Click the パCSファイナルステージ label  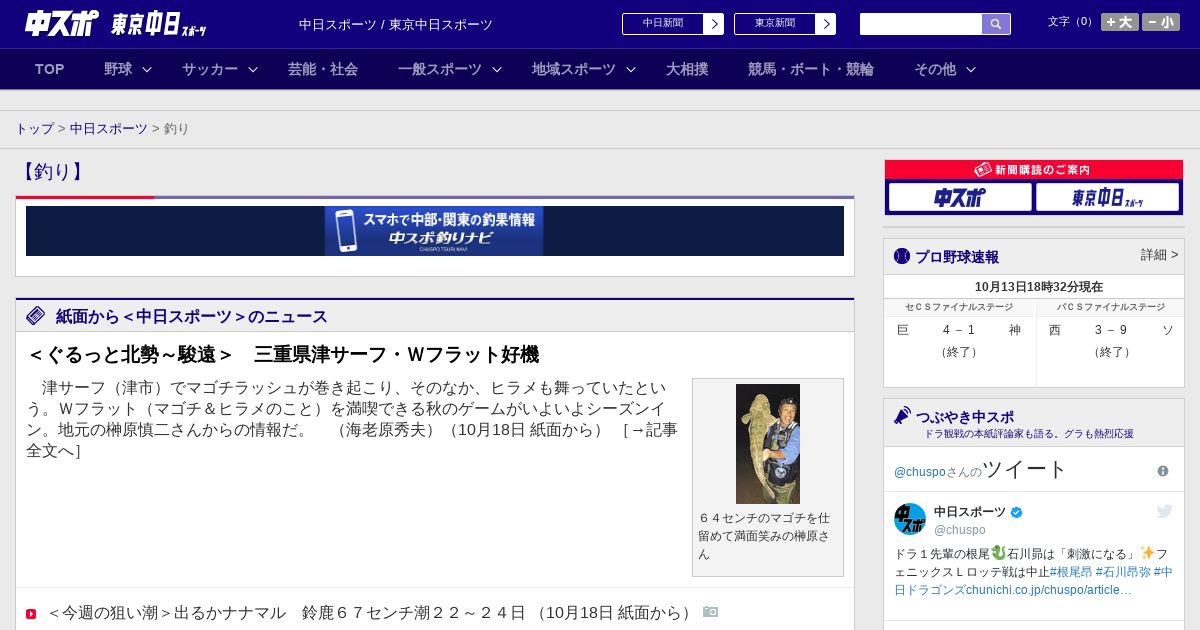(x=1111, y=307)
